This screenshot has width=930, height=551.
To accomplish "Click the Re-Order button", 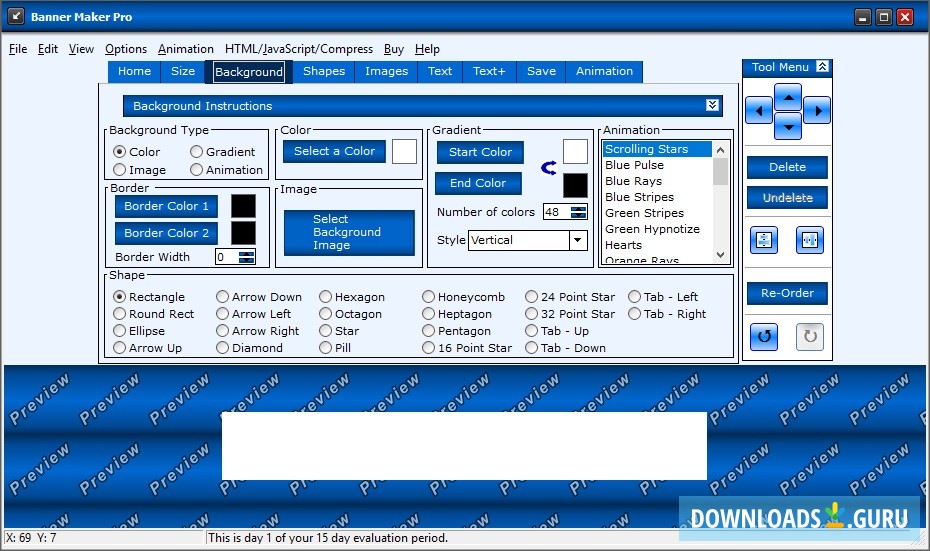I will pyautogui.click(x=787, y=293).
